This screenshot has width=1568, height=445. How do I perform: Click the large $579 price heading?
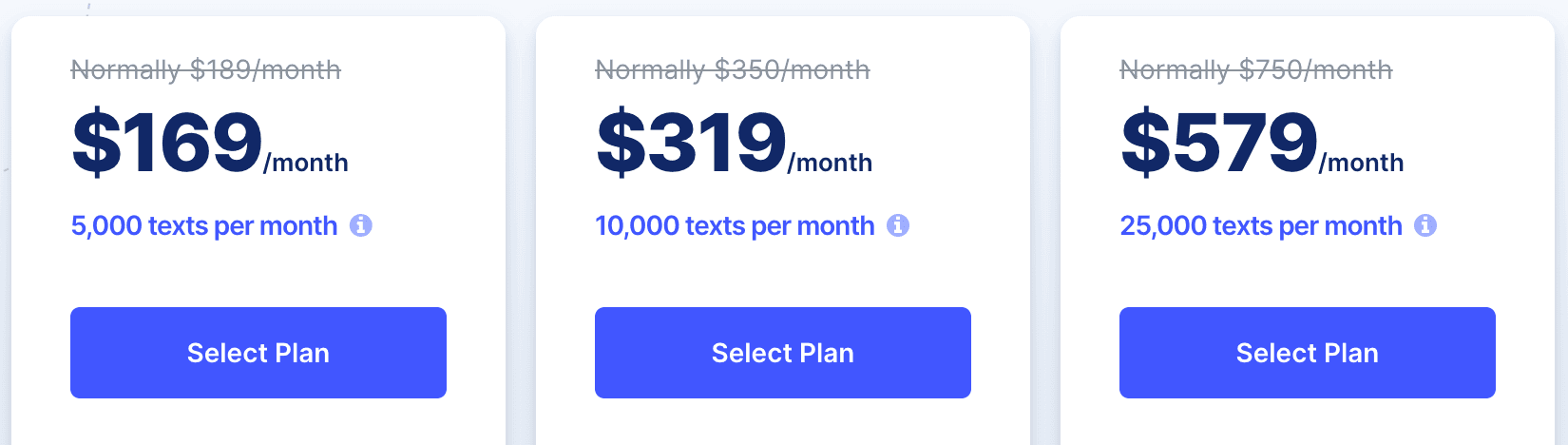pos(1219,143)
